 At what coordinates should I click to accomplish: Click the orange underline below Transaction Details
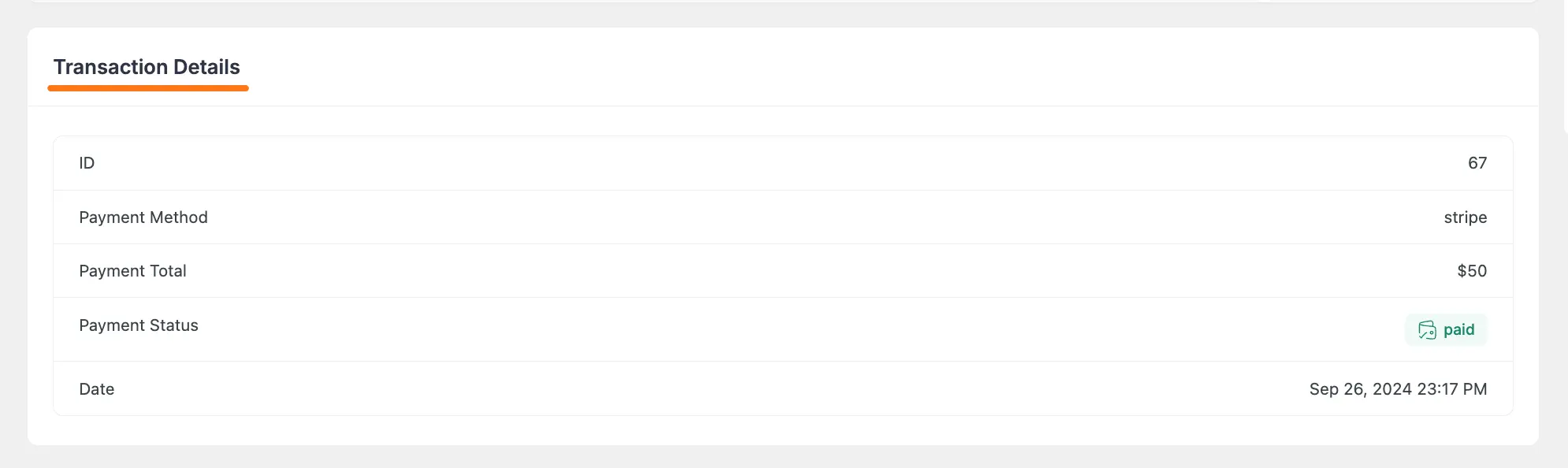point(148,88)
